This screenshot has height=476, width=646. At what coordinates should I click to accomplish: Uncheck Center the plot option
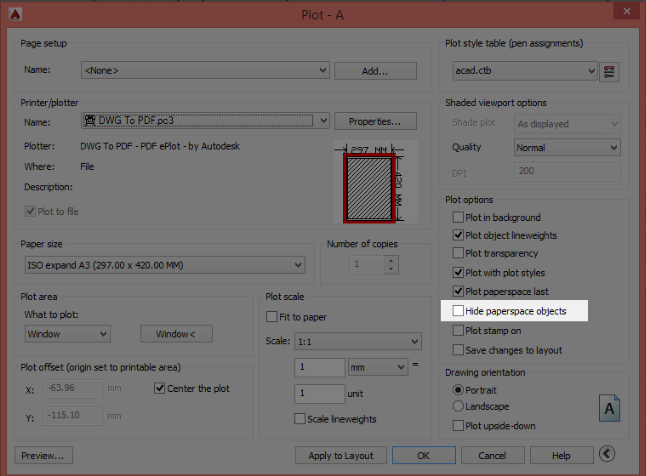tap(160, 388)
